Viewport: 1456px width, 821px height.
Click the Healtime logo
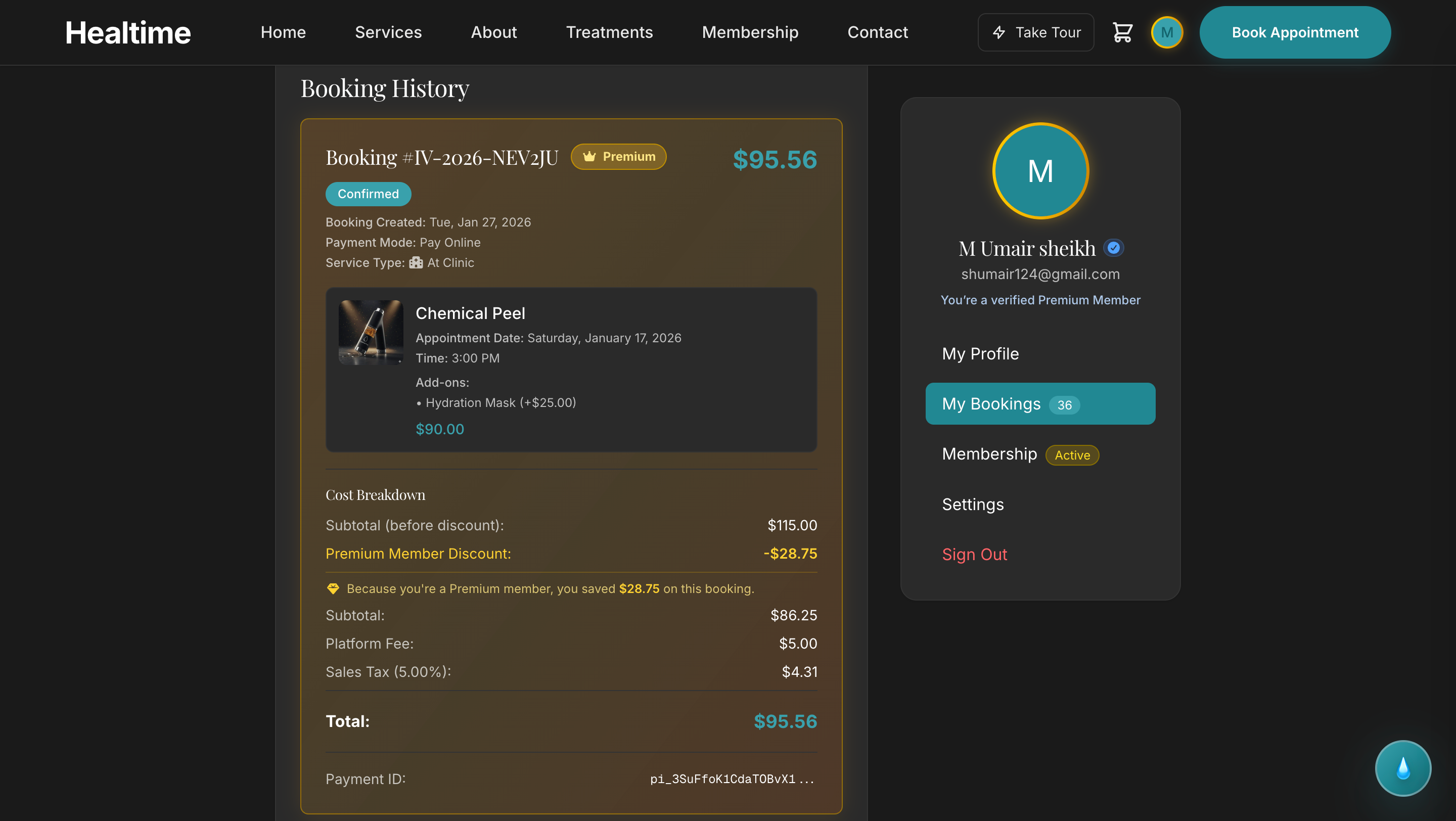(128, 32)
